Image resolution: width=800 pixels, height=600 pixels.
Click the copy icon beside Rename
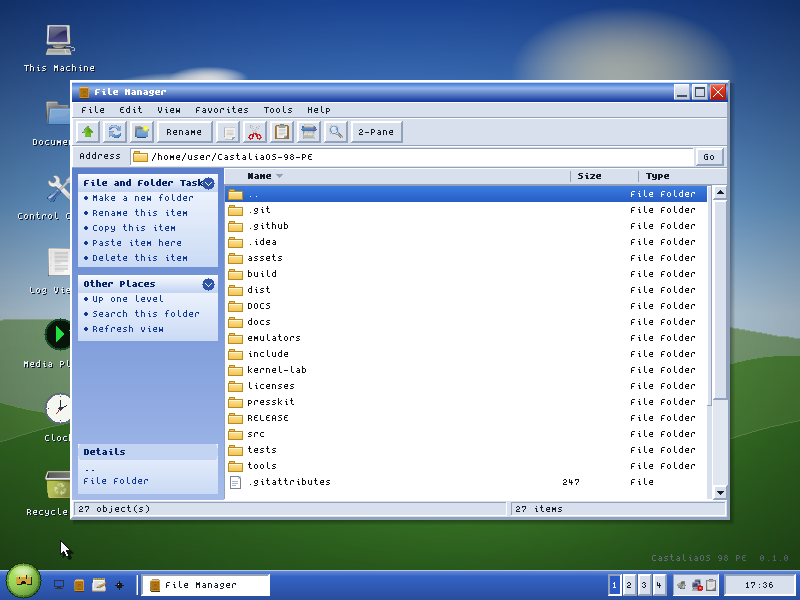[228, 132]
